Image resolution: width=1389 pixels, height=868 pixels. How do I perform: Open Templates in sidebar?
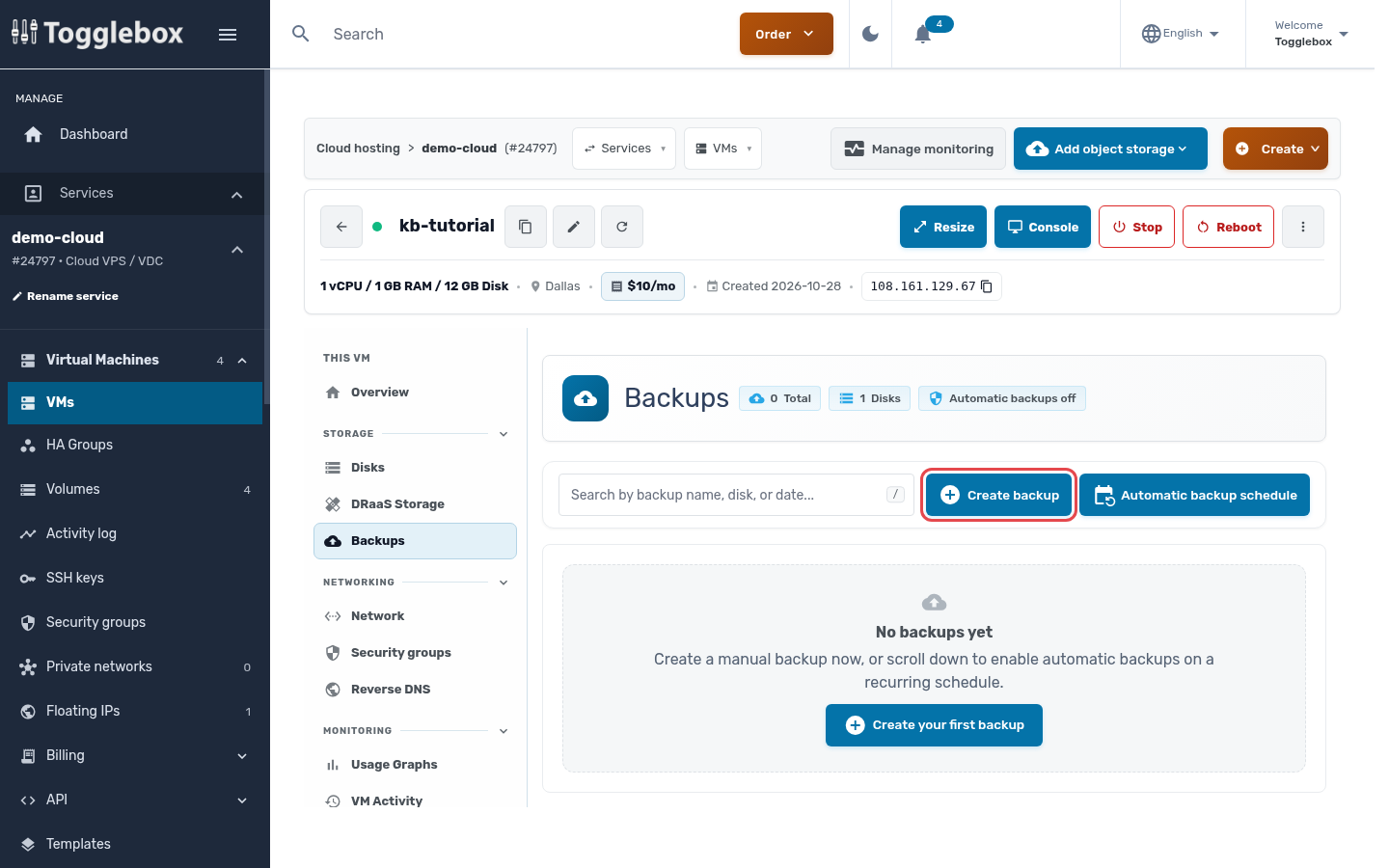click(x=135, y=844)
